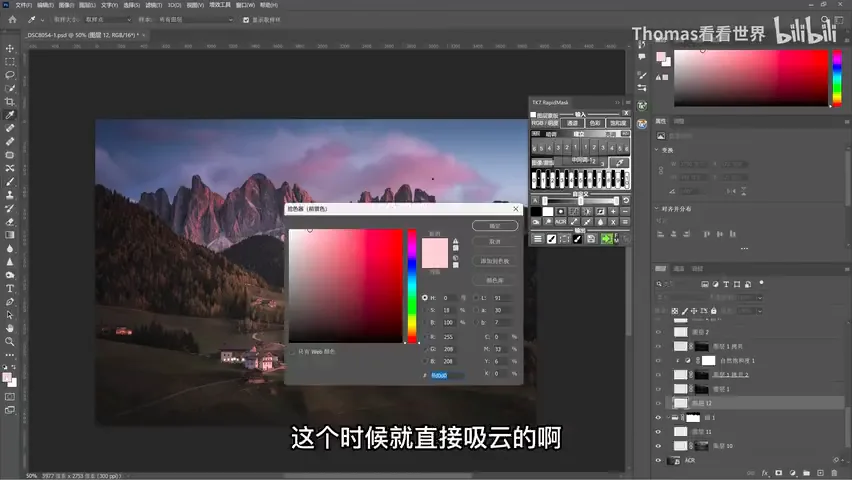Open the Edit menu
The image size is (852, 480).
45,5
